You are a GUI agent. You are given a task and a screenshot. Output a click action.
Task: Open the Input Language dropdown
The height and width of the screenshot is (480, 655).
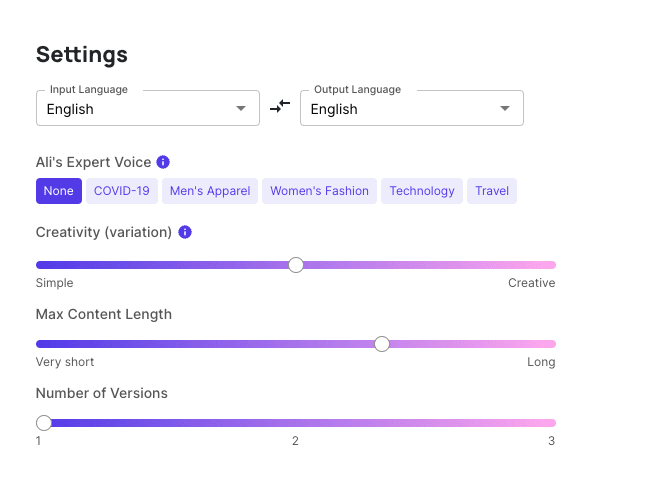[148, 108]
